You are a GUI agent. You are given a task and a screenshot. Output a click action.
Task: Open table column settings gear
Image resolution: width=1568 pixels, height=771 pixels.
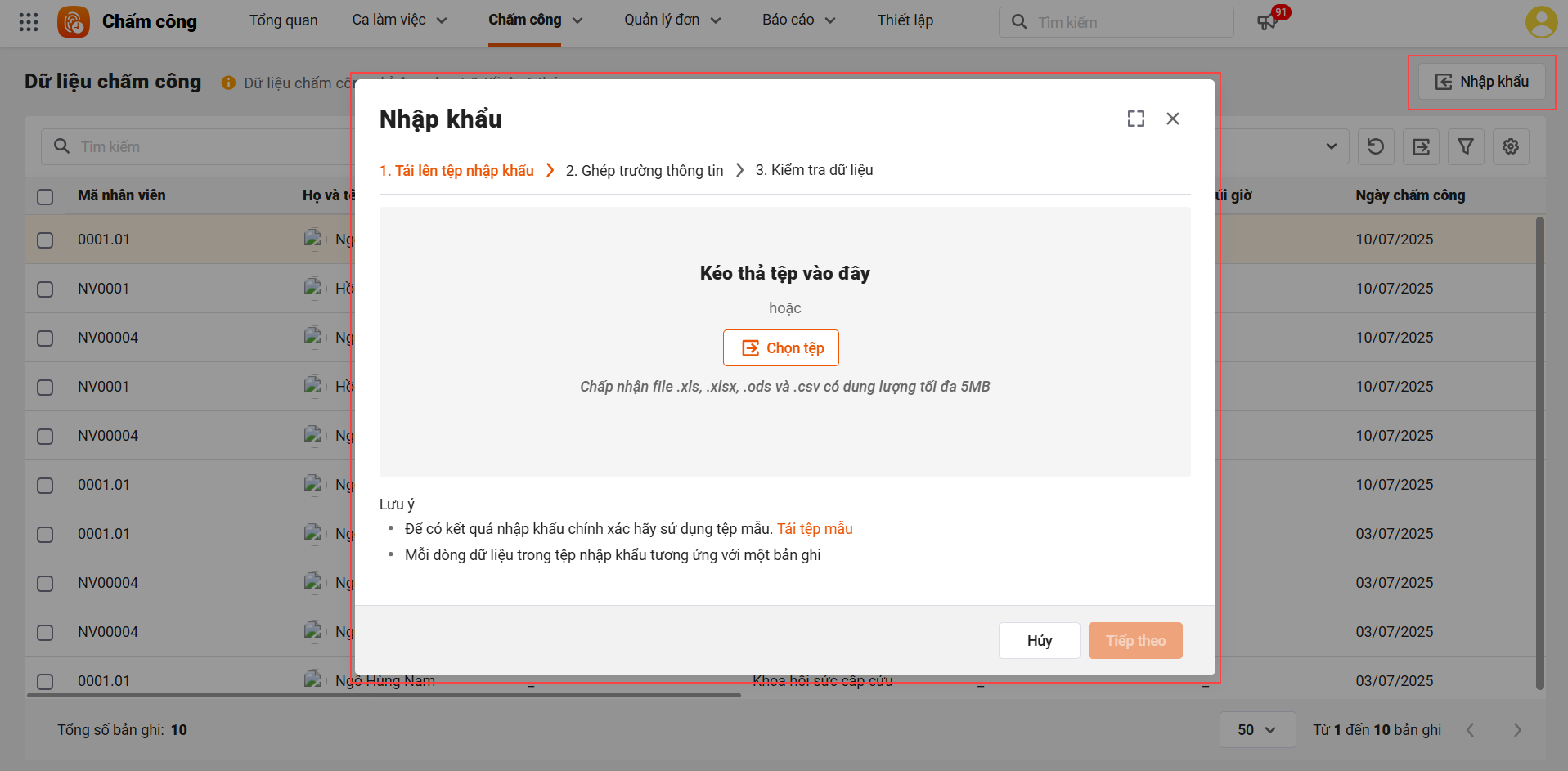[x=1511, y=147]
